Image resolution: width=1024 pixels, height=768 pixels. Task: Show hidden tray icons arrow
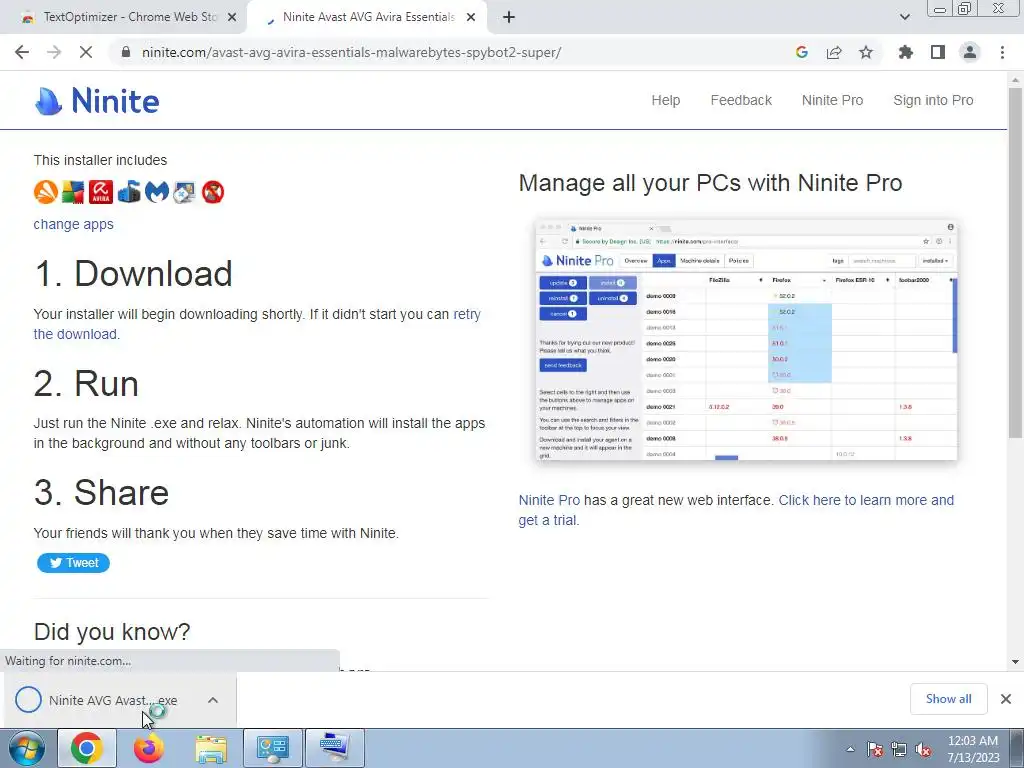[x=850, y=750]
